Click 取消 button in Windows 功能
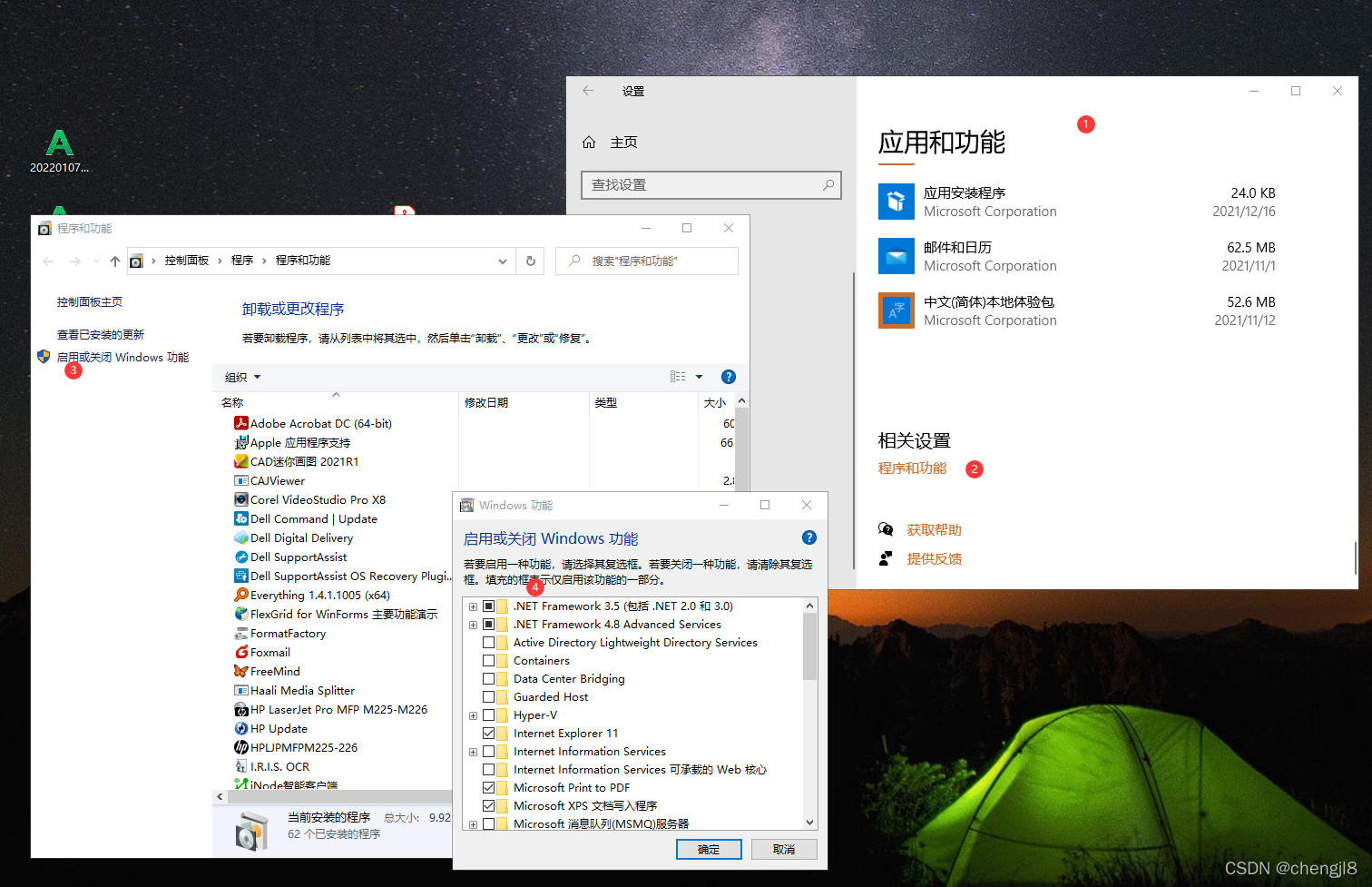Viewport: 1372px width, 887px height. tap(784, 849)
